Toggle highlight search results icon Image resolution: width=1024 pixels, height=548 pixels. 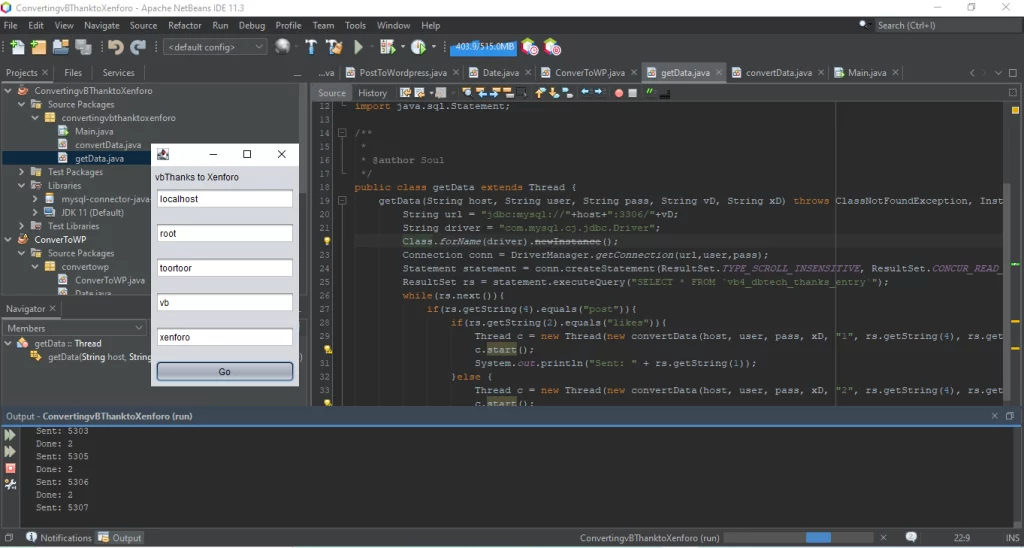tap(508, 93)
